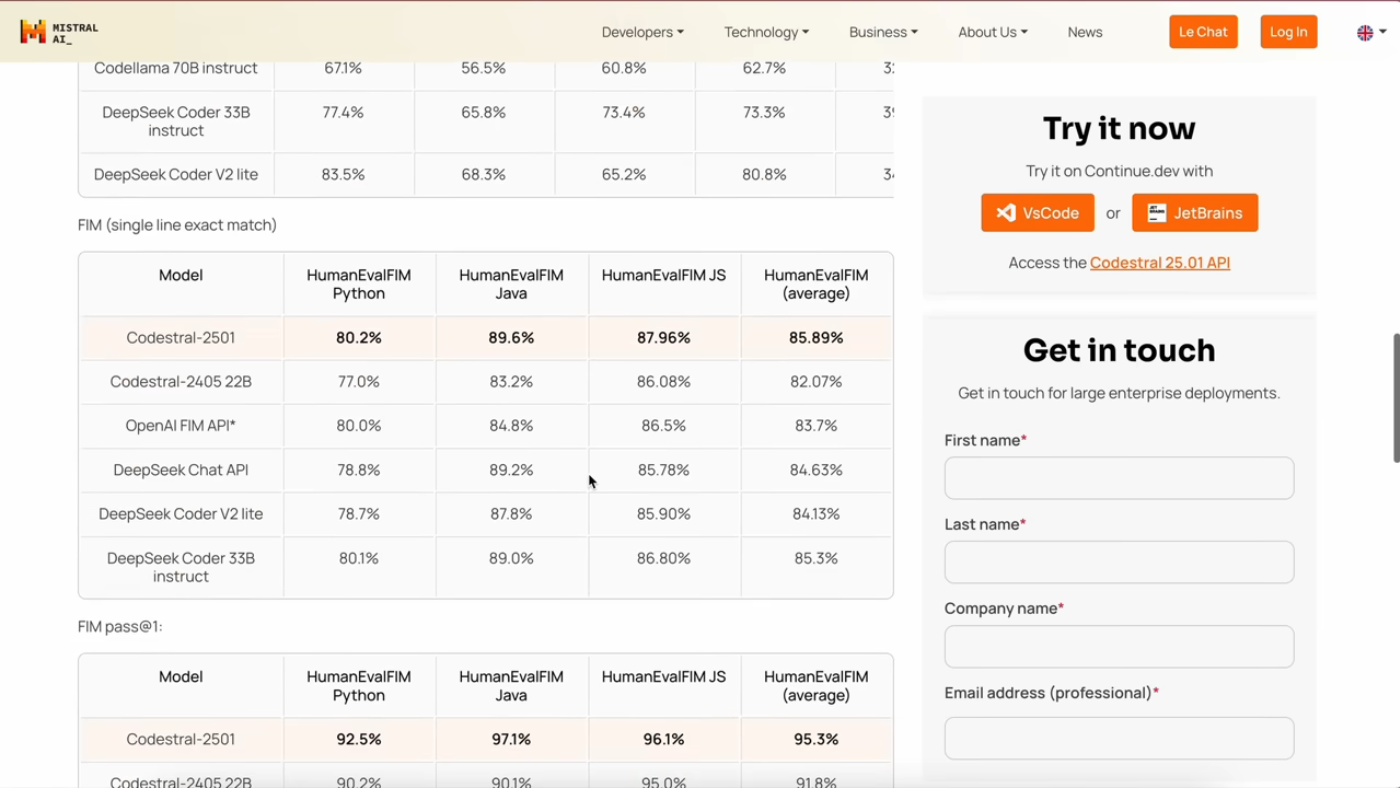Click the 78.8% cell
This screenshot has height=788, width=1400.
[x=359, y=470]
